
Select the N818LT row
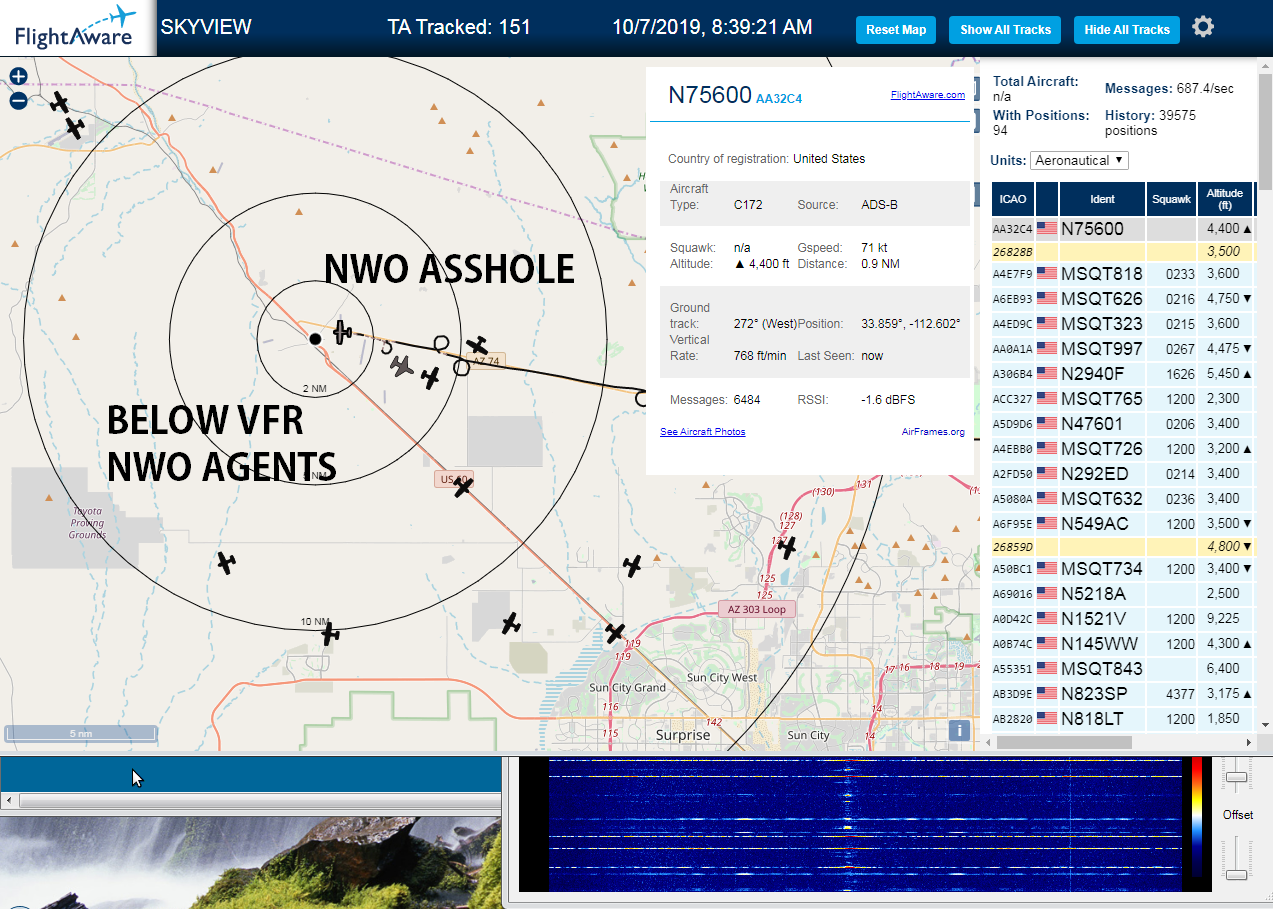pyautogui.click(x=1123, y=719)
